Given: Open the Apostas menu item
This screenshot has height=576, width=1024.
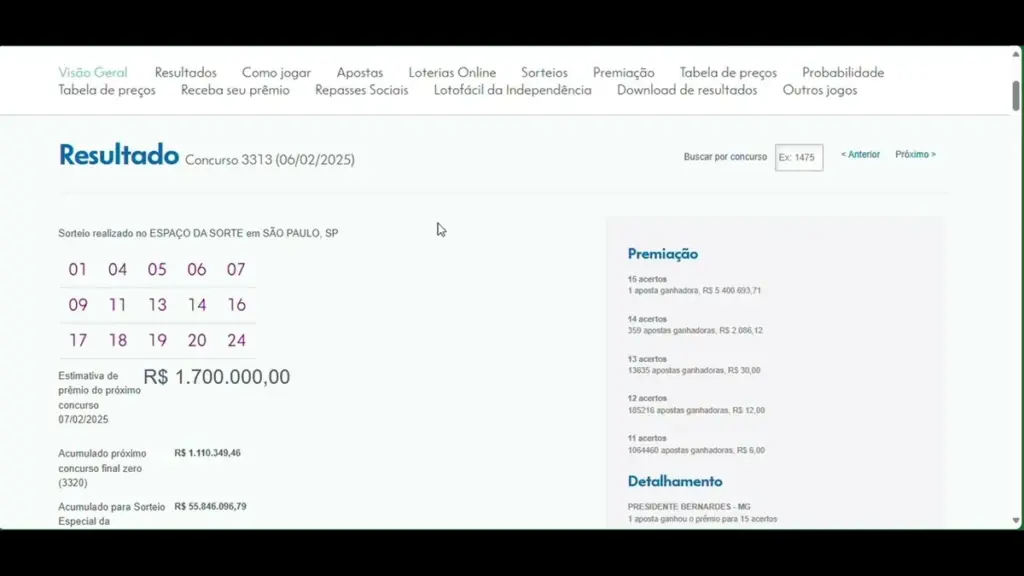Looking at the screenshot, I should [x=360, y=72].
